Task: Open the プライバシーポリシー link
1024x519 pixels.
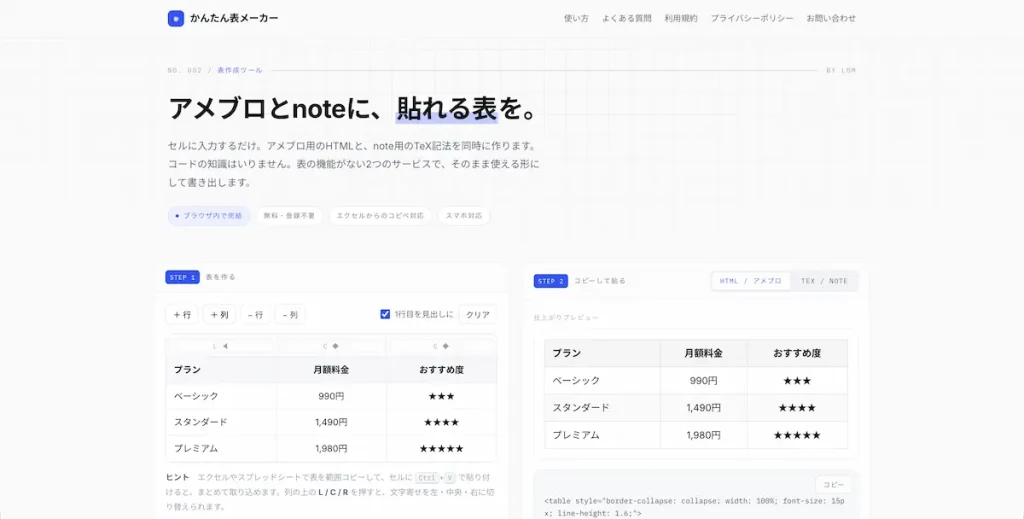Action: coord(752,18)
